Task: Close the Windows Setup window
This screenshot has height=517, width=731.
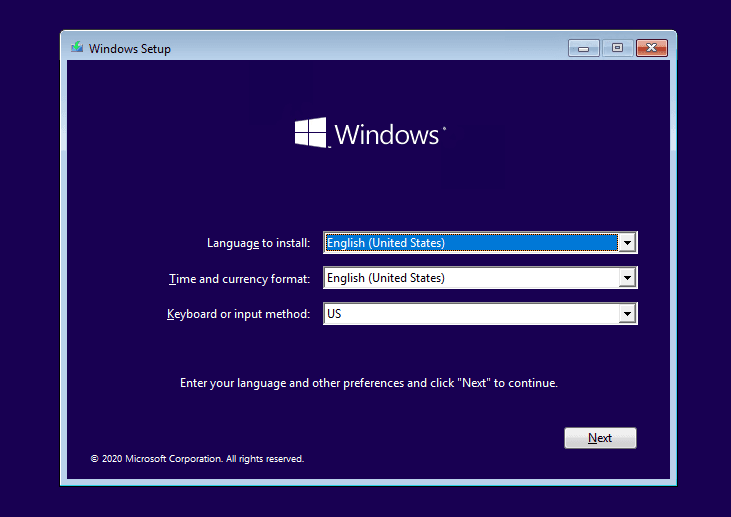Action: (651, 48)
